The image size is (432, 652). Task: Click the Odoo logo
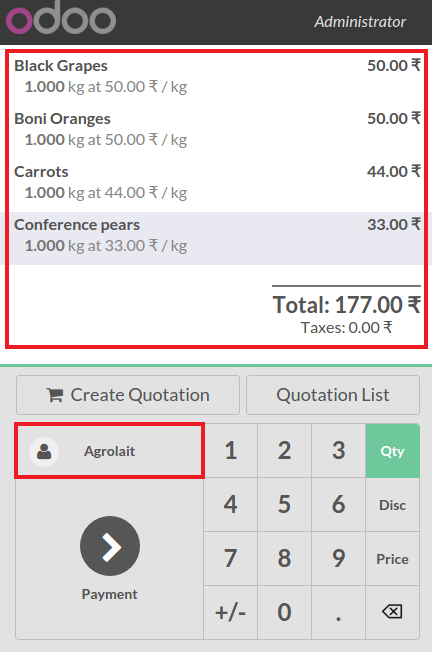click(61, 17)
